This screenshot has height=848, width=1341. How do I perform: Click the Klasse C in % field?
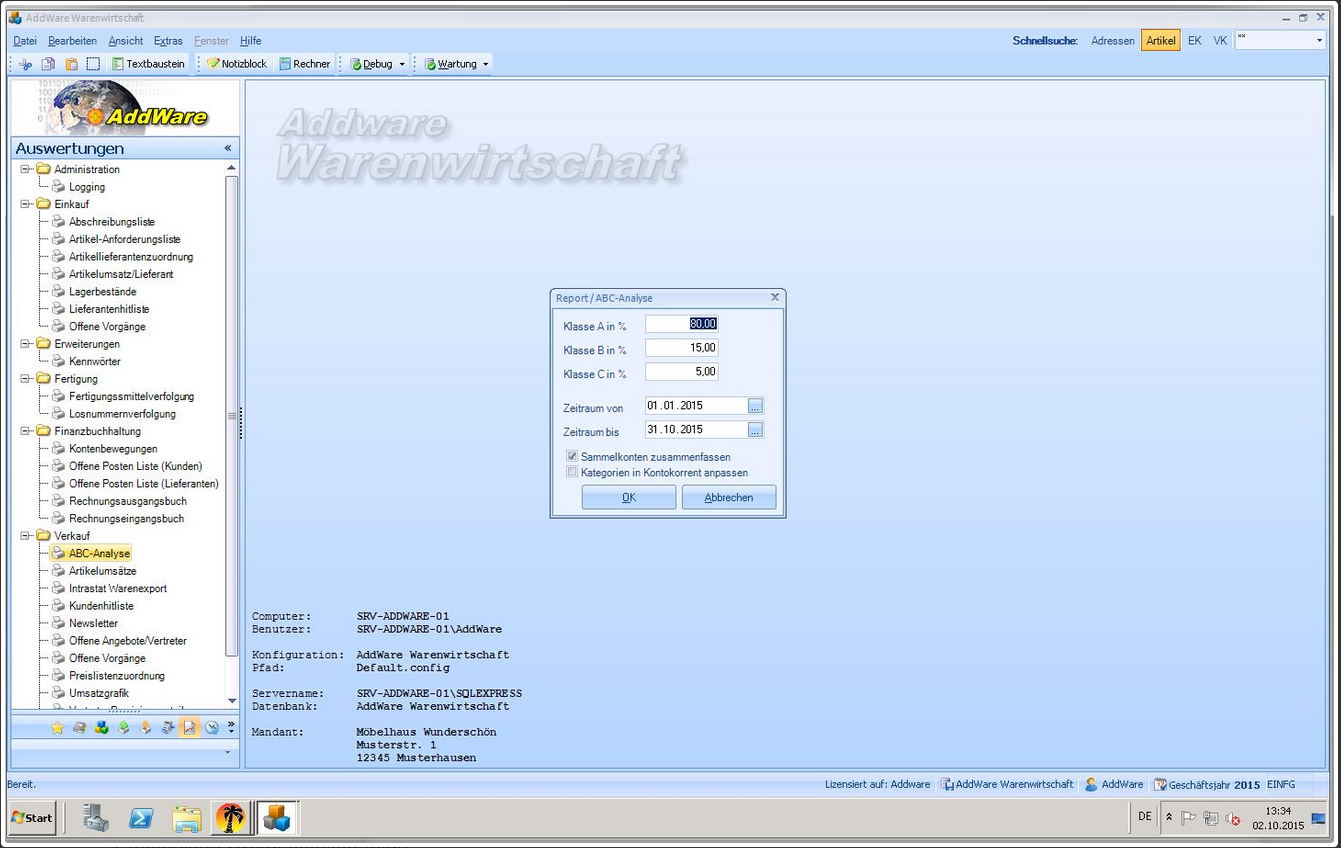point(681,372)
